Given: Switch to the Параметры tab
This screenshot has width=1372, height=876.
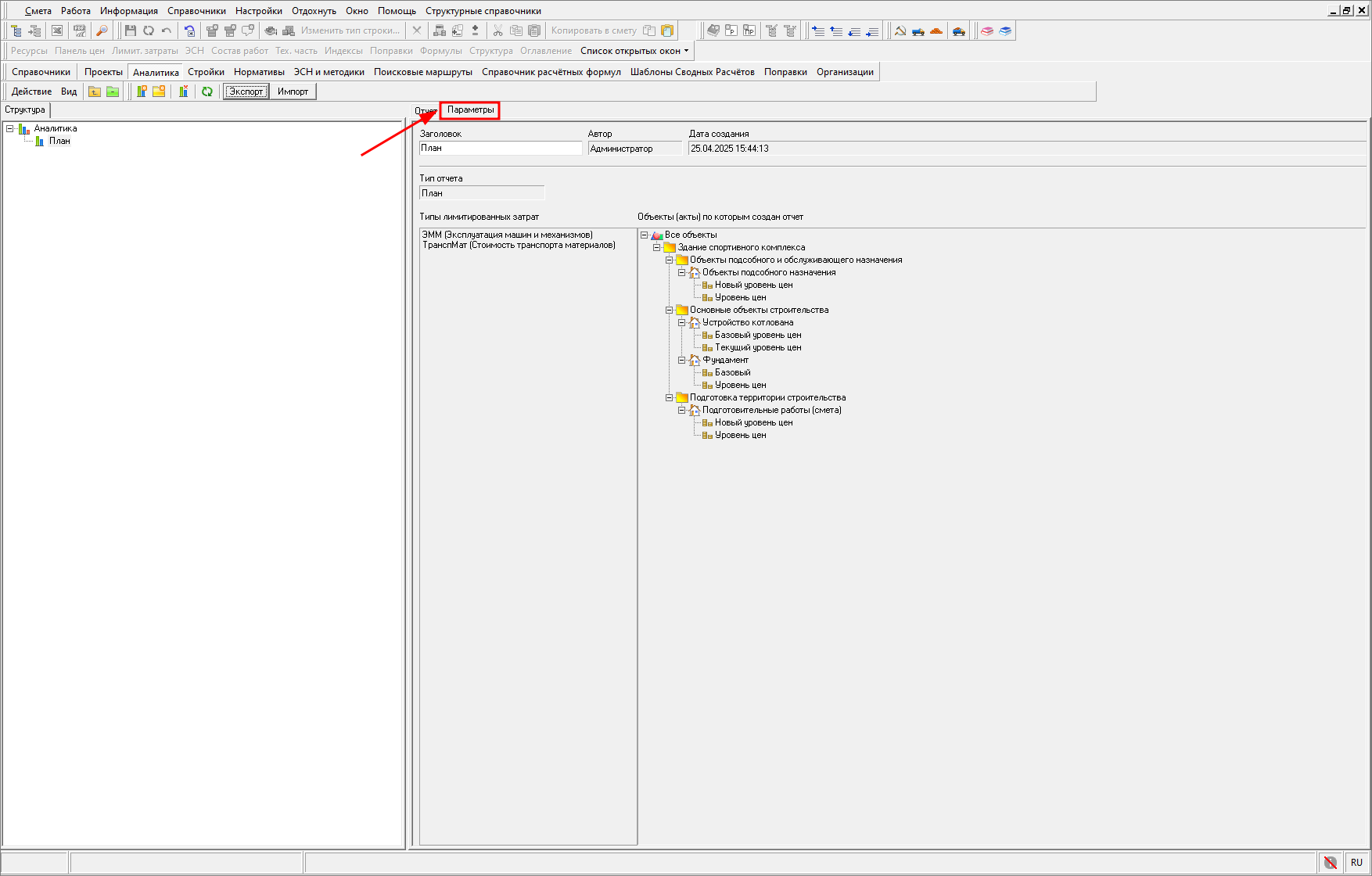Looking at the screenshot, I should coord(470,110).
